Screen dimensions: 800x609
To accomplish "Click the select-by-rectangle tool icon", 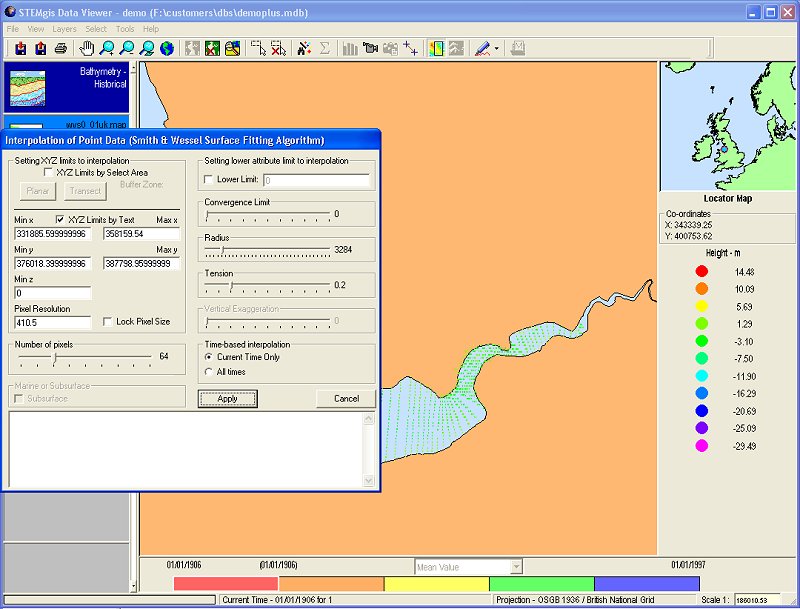I will 258,48.
